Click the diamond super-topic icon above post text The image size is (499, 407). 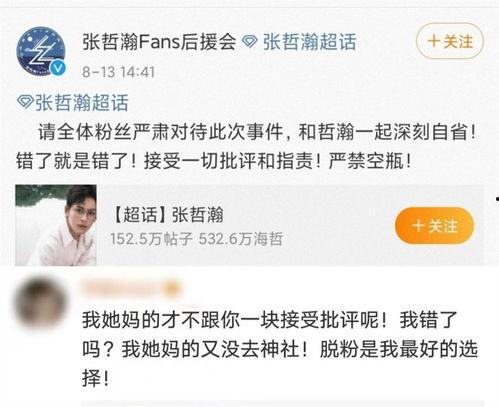(25, 102)
